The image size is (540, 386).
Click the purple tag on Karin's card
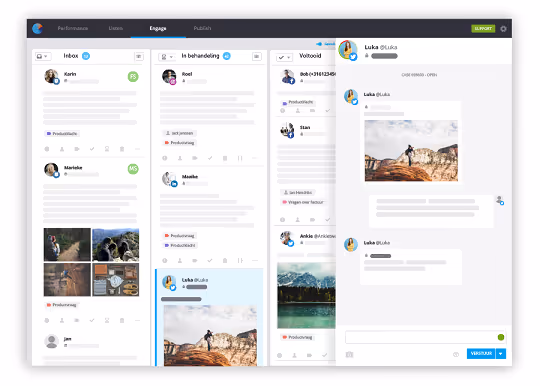tap(62, 133)
